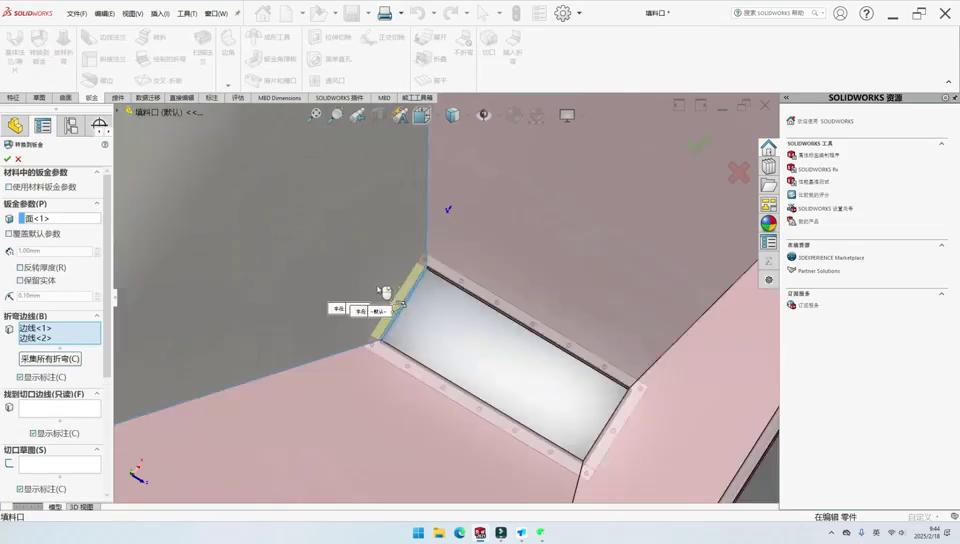
Task: Check the 保留实体 option
Action: tap(20, 280)
